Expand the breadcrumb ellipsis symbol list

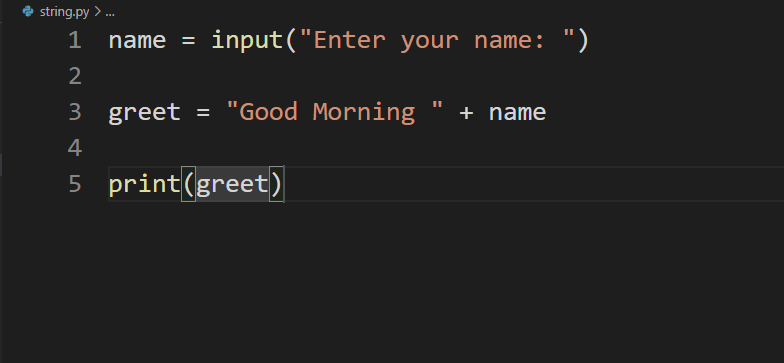(110, 12)
